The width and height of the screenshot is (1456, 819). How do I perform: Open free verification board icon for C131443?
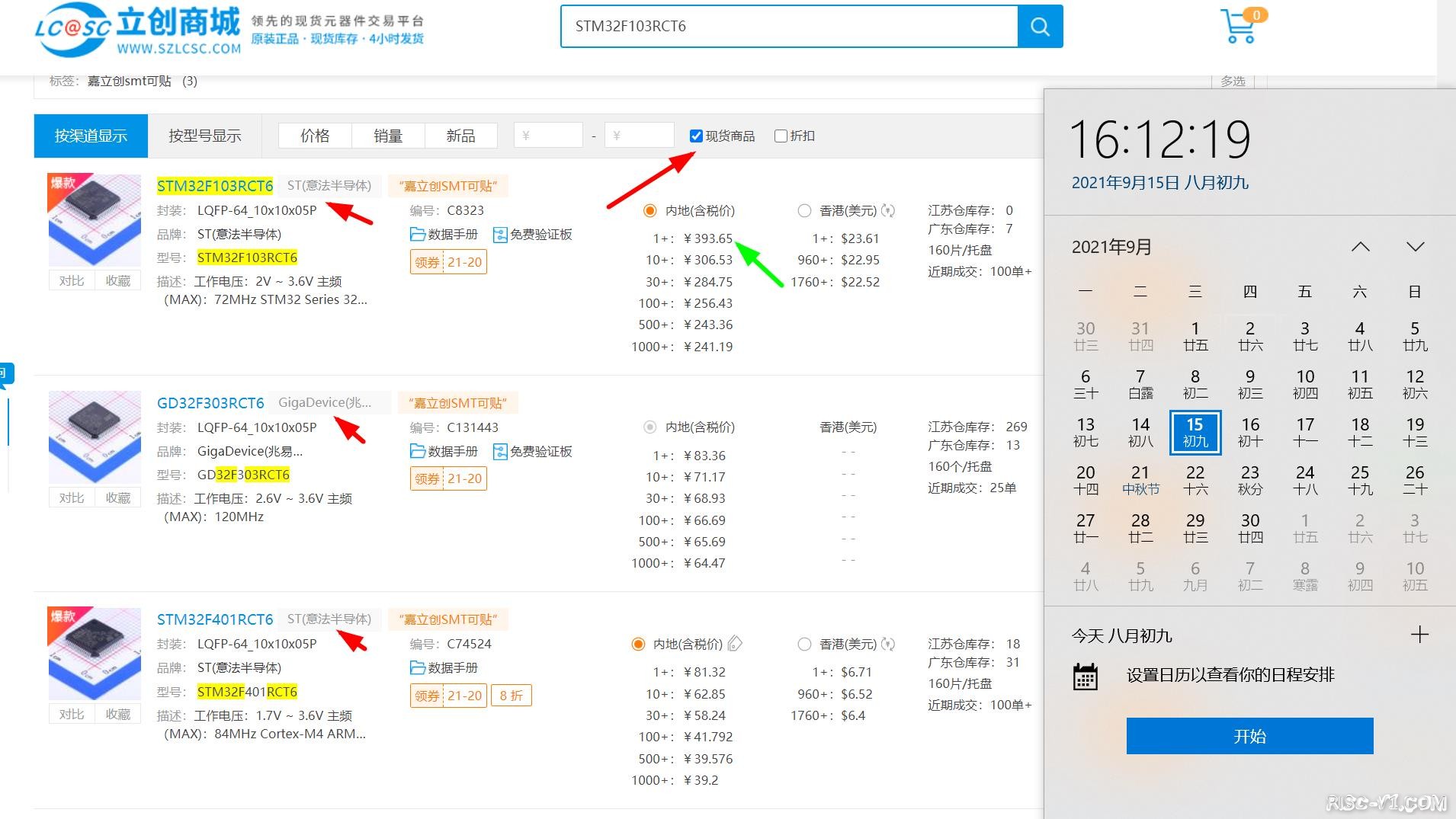pyautogui.click(x=500, y=451)
